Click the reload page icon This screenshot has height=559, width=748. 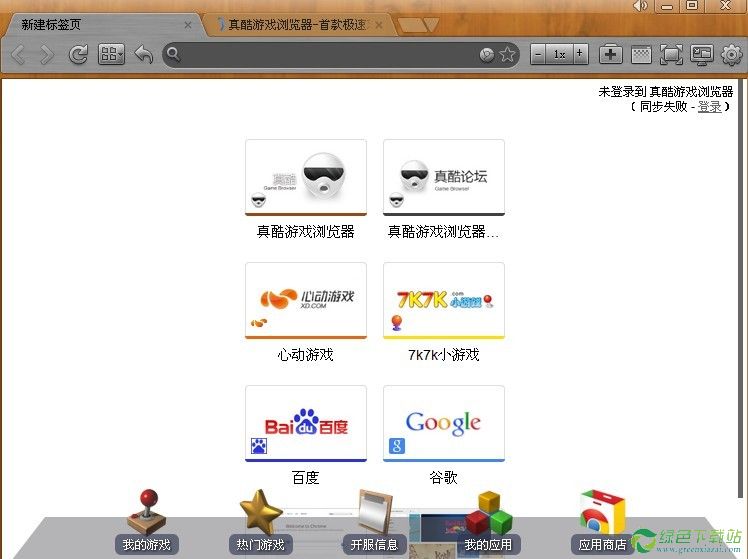(x=78, y=55)
